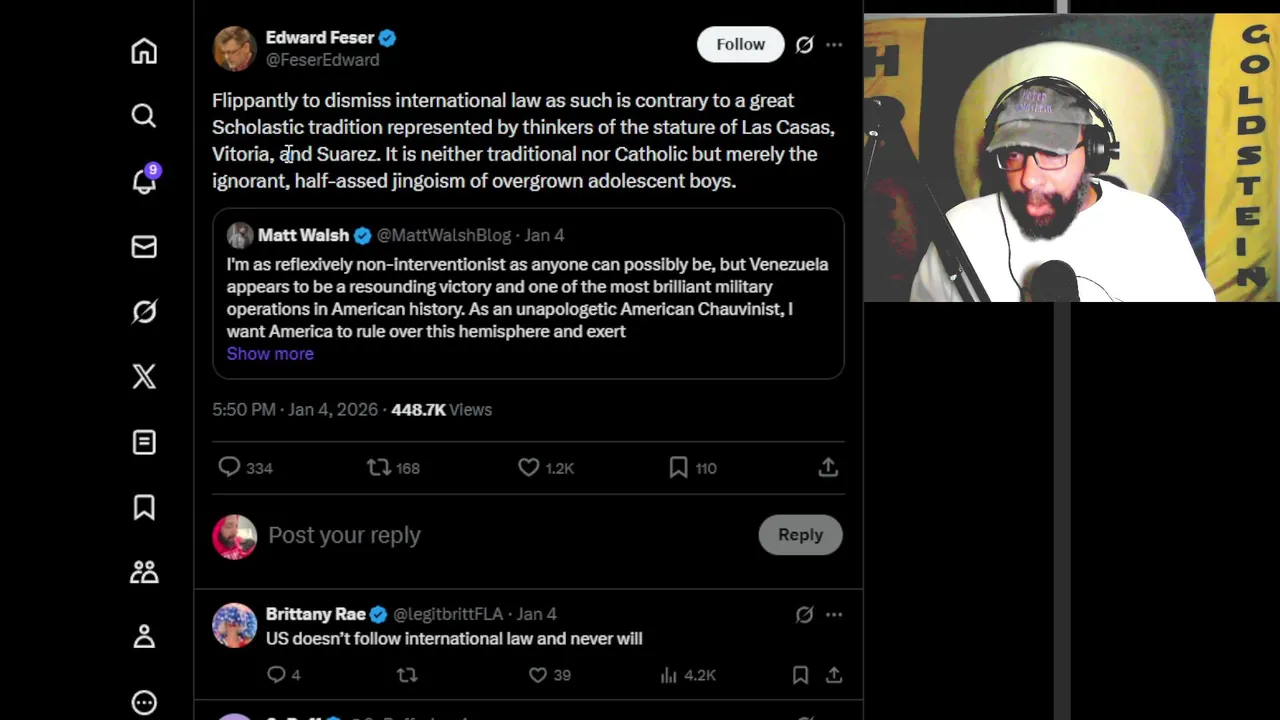Open the Search explore icon
The width and height of the screenshot is (1280, 720).
144,116
